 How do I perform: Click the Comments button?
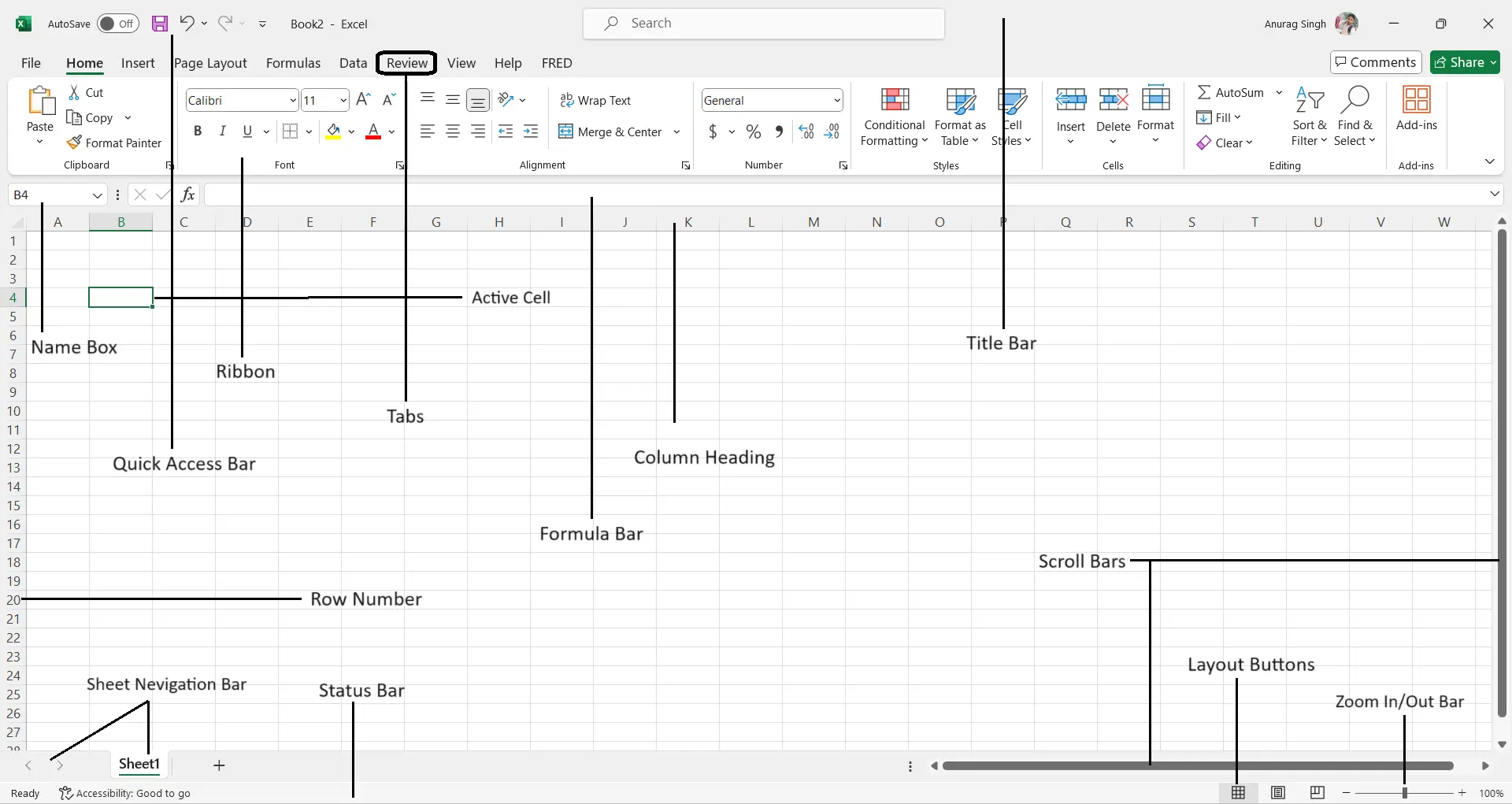tap(1375, 61)
